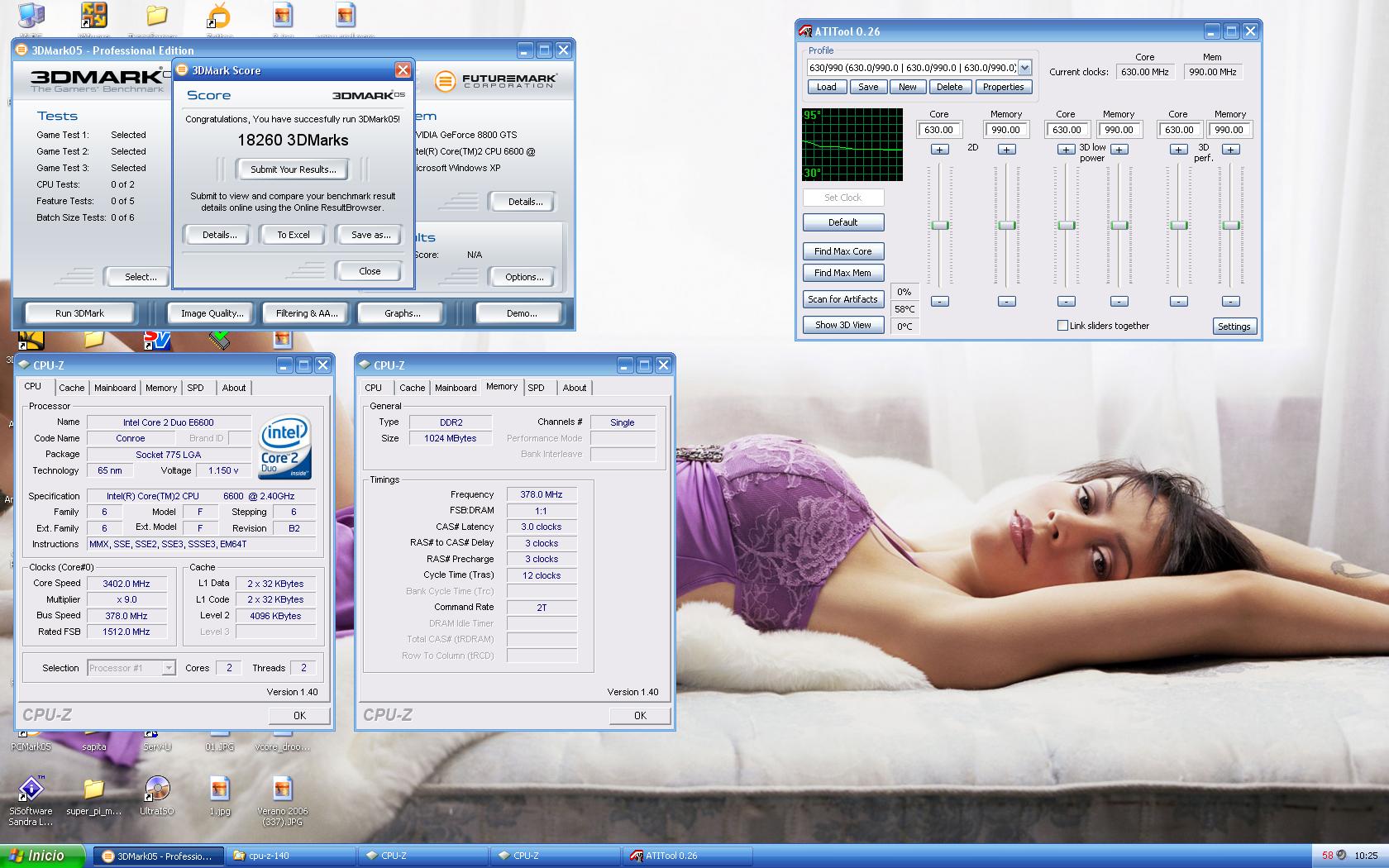Click the 3D perf. Memory value field

pyautogui.click(x=1229, y=130)
